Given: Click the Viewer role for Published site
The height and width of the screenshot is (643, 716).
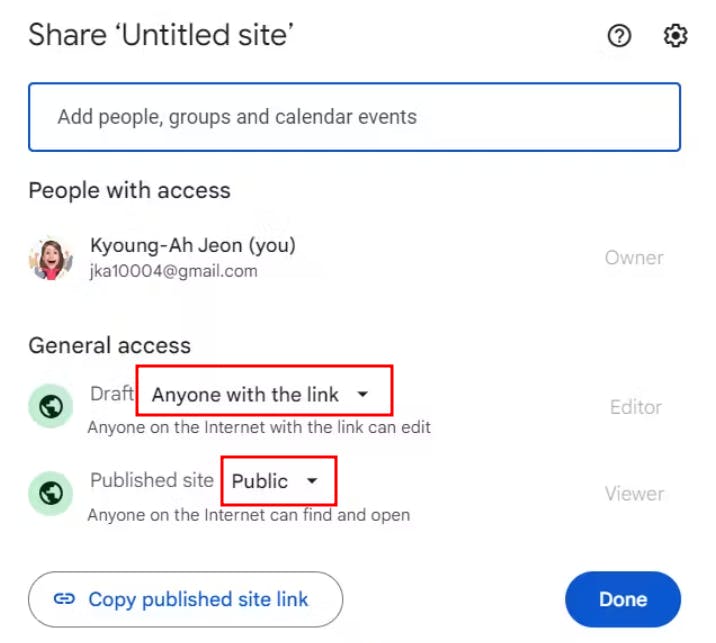Looking at the screenshot, I should click(x=634, y=493).
